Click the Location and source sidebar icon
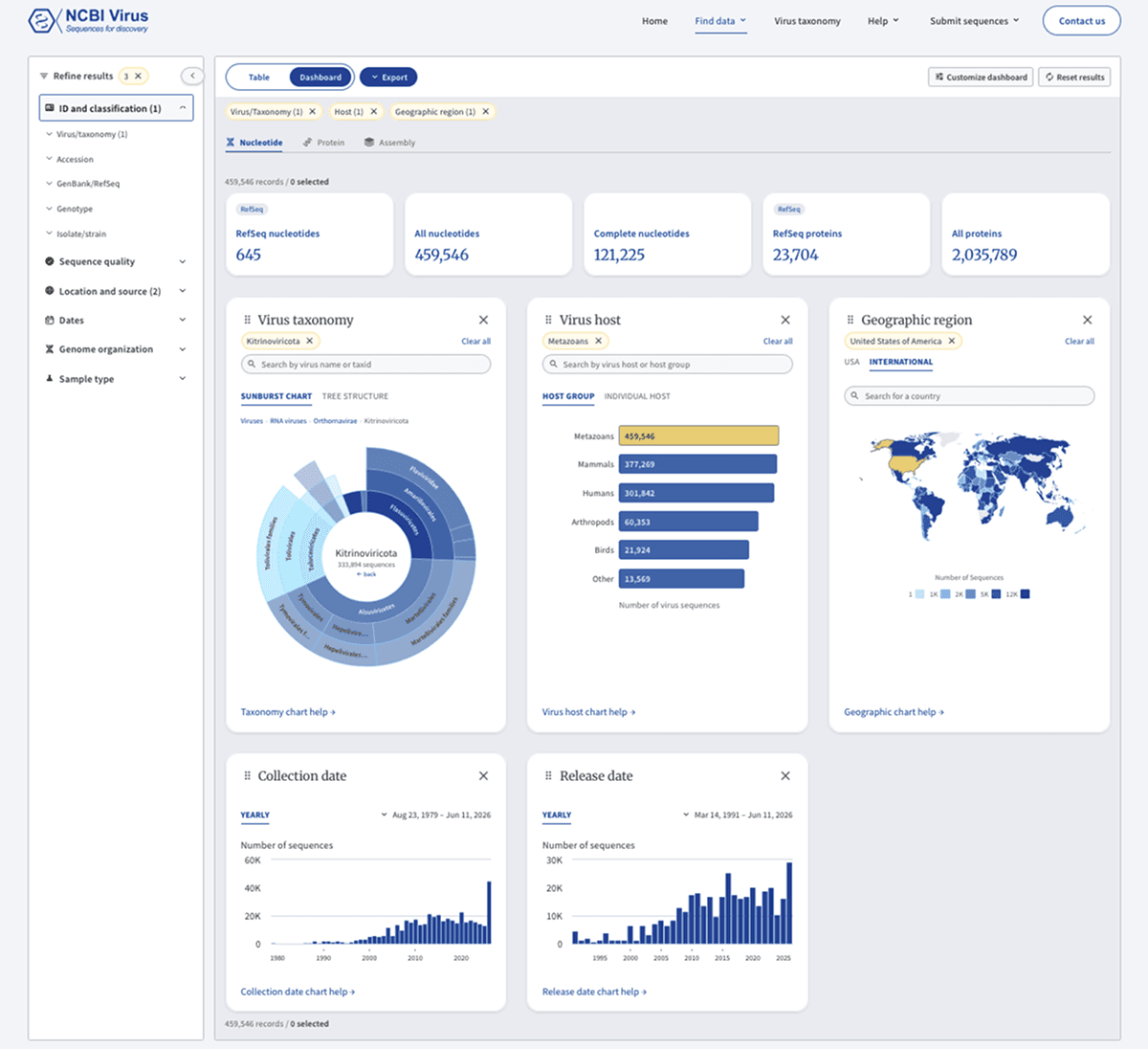The width and height of the screenshot is (1148, 1049). [x=50, y=291]
